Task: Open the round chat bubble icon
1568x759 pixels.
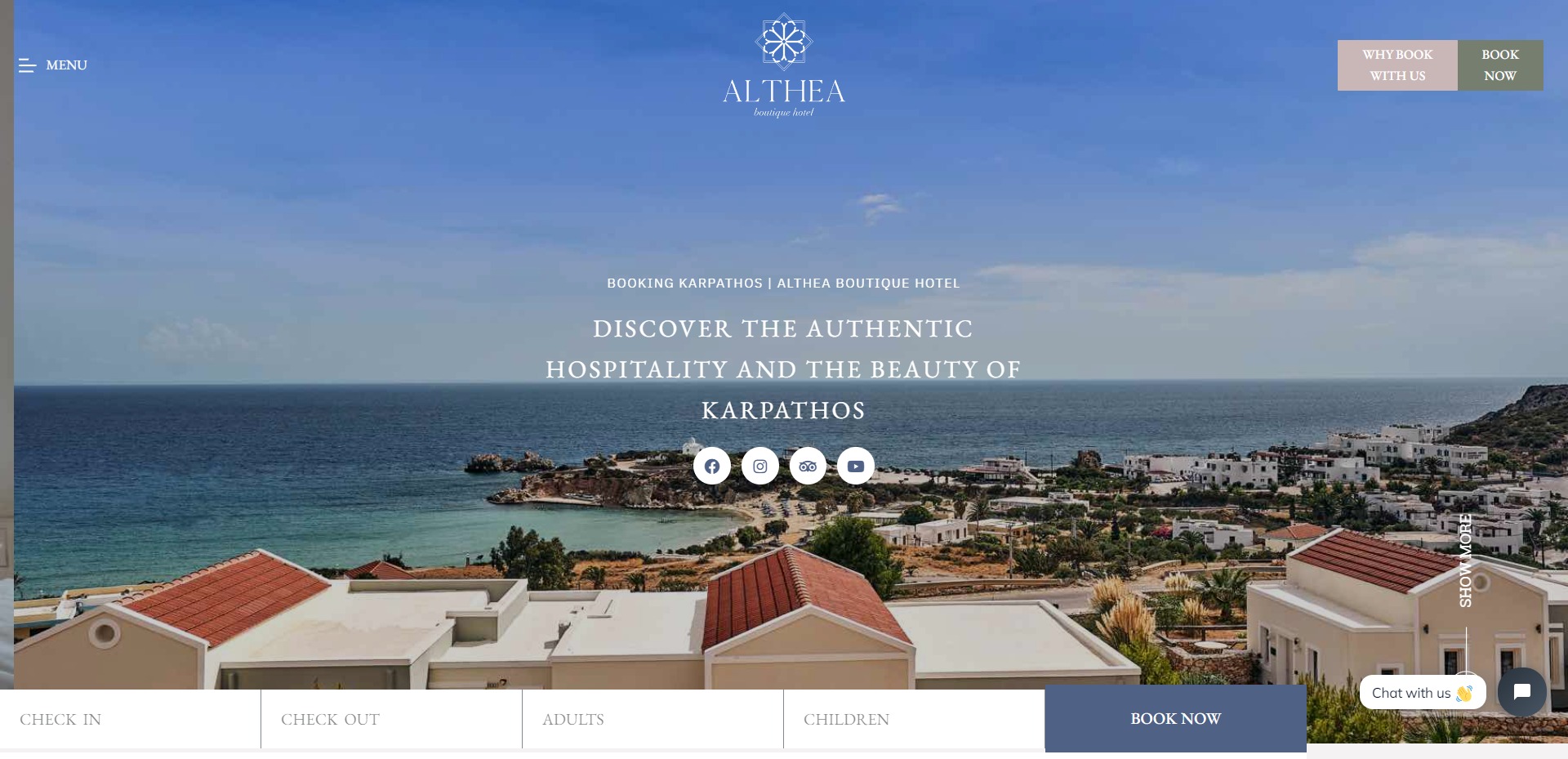Action: (1522, 692)
